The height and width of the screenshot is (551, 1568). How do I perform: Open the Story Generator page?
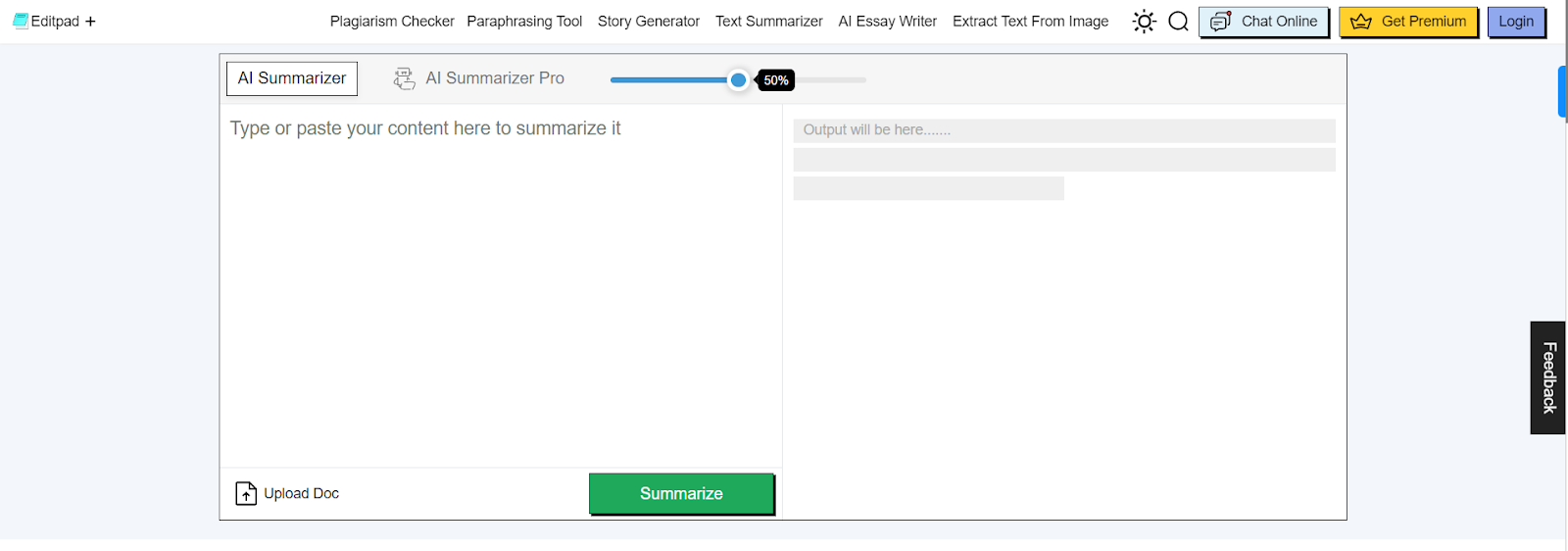(649, 22)
